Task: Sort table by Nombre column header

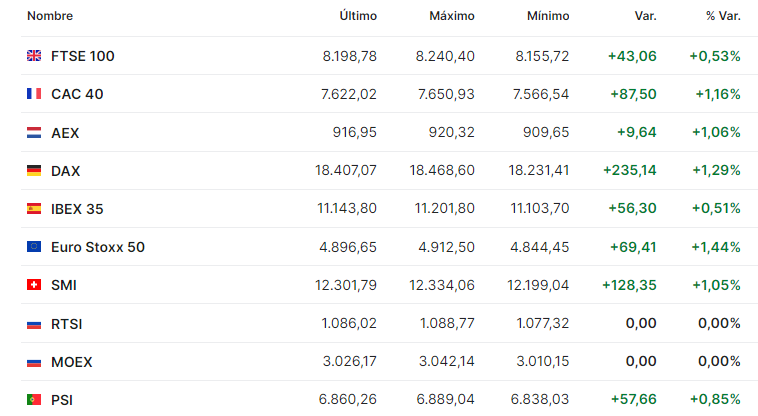Action: click(50, 16)
